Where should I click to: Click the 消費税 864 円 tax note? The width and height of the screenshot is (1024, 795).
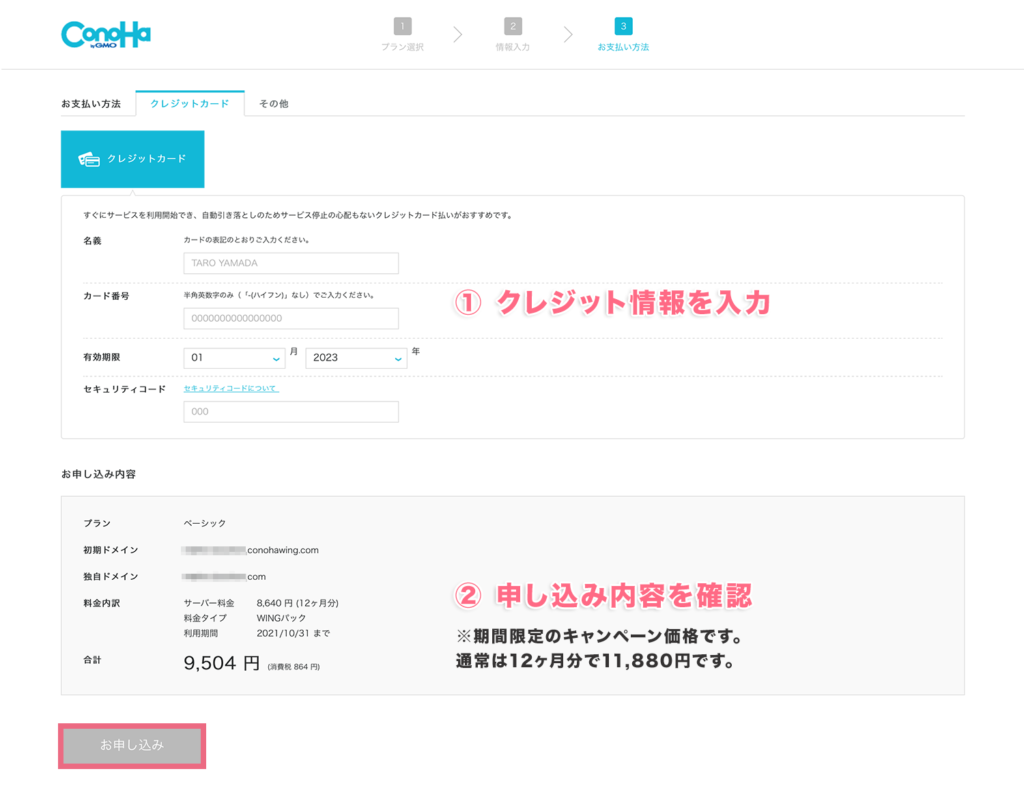(x=294, y=667)
